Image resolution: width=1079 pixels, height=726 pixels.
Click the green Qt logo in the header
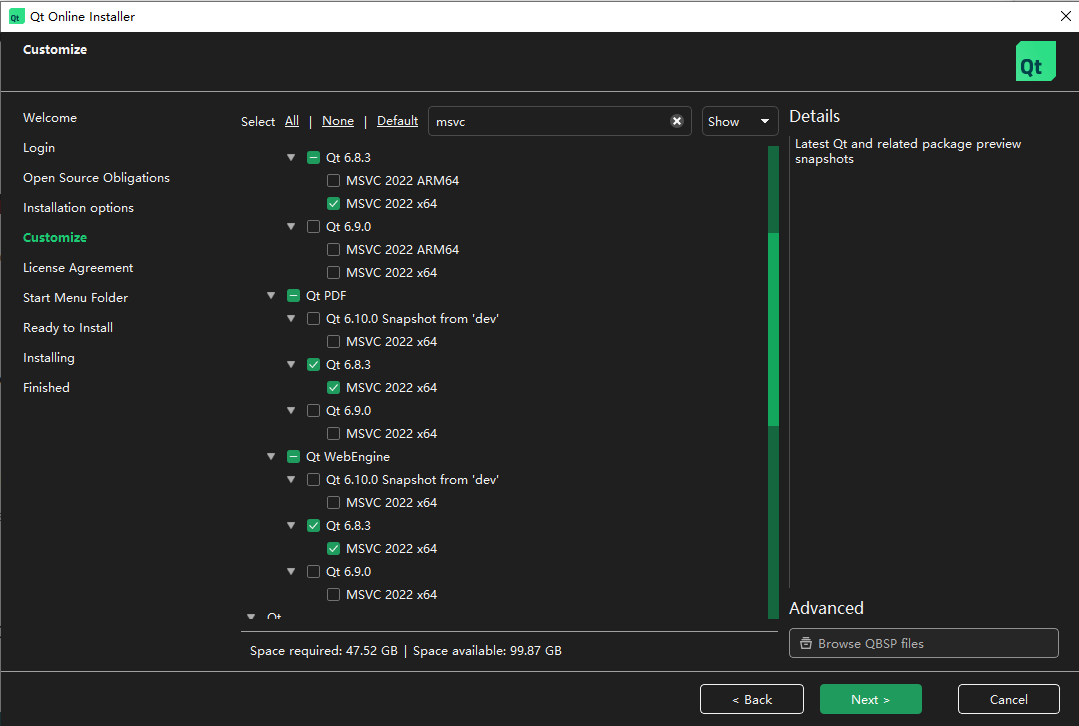point(1035,61)
